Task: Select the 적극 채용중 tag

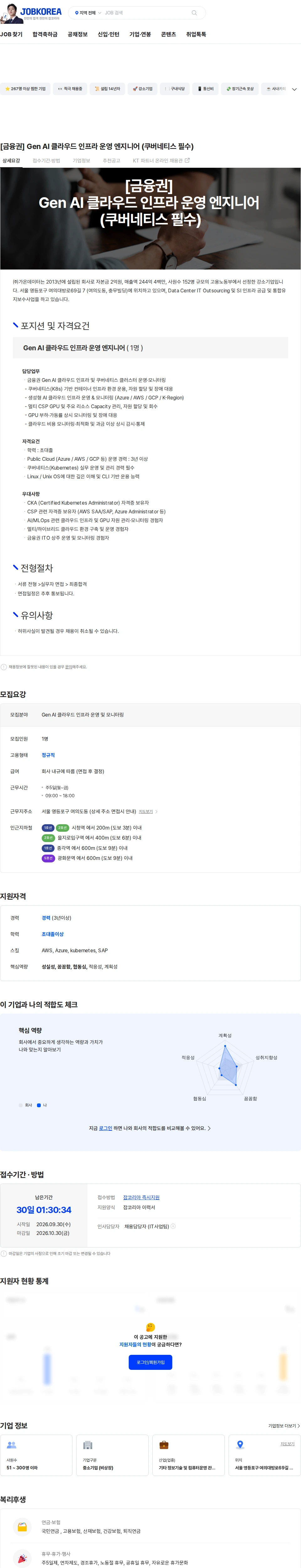Action: pyautogui.click(x=70, y=89)
